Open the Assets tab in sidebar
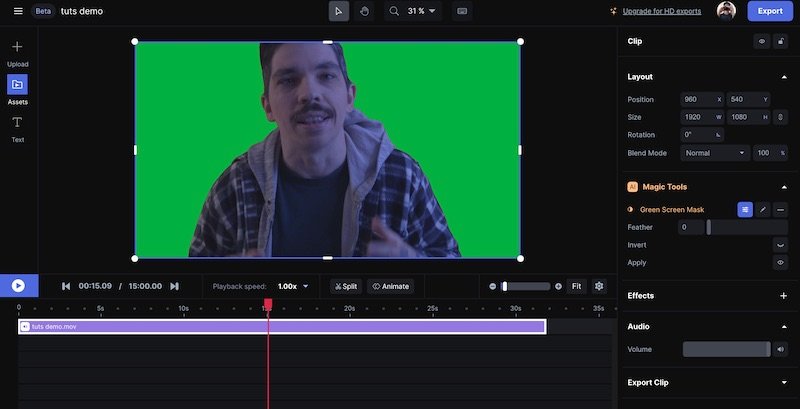This screenshot has height=409, width=800. [17, 85]
